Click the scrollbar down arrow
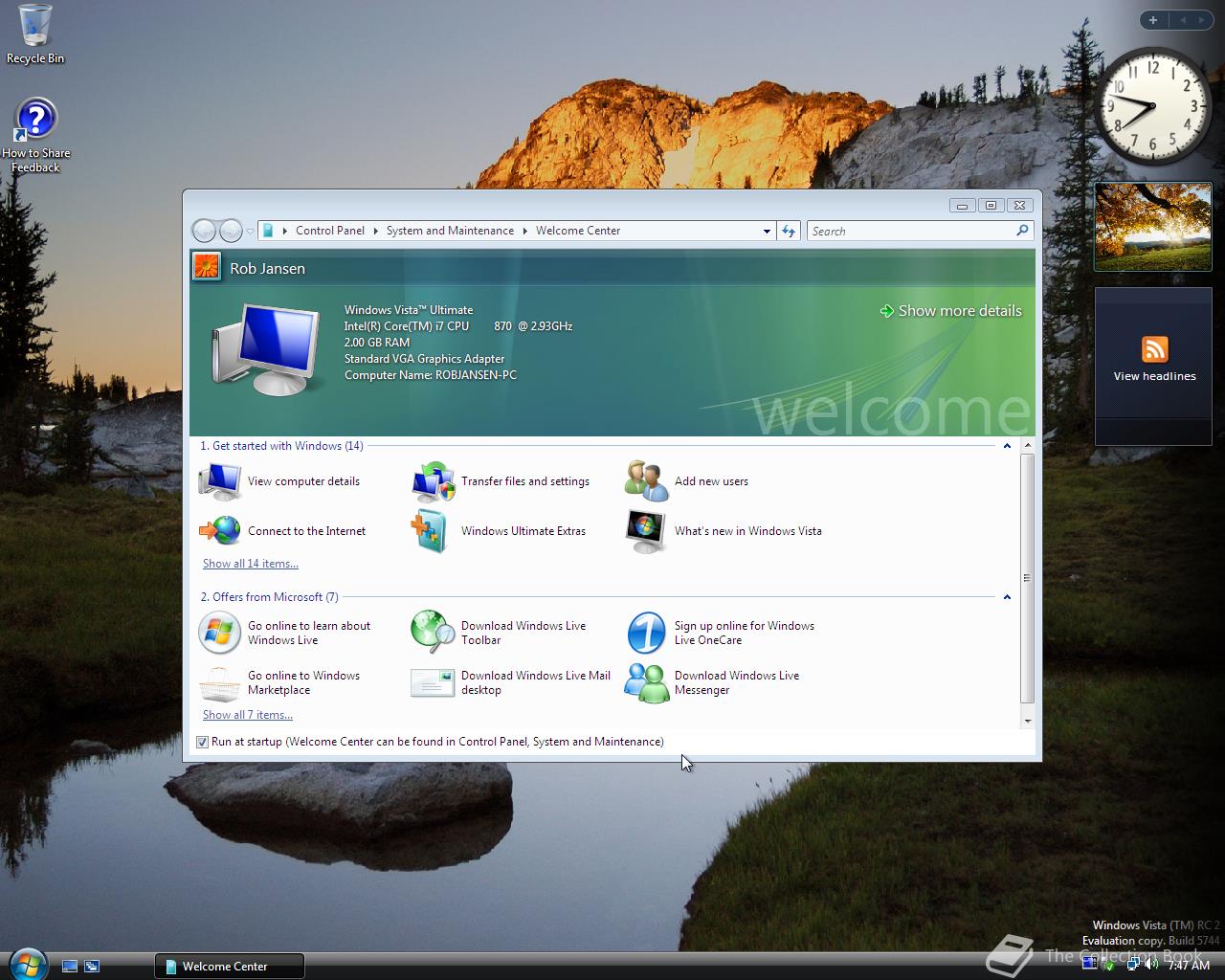 [1028, 721]
